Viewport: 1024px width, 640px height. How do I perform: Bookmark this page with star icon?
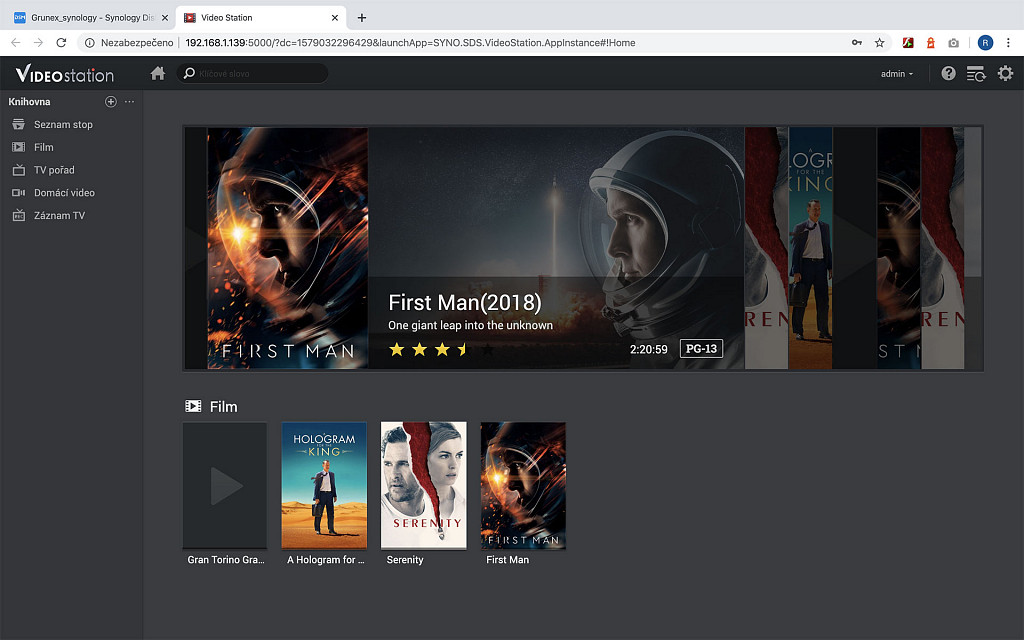pyautogui.click(x=880, y=43)
